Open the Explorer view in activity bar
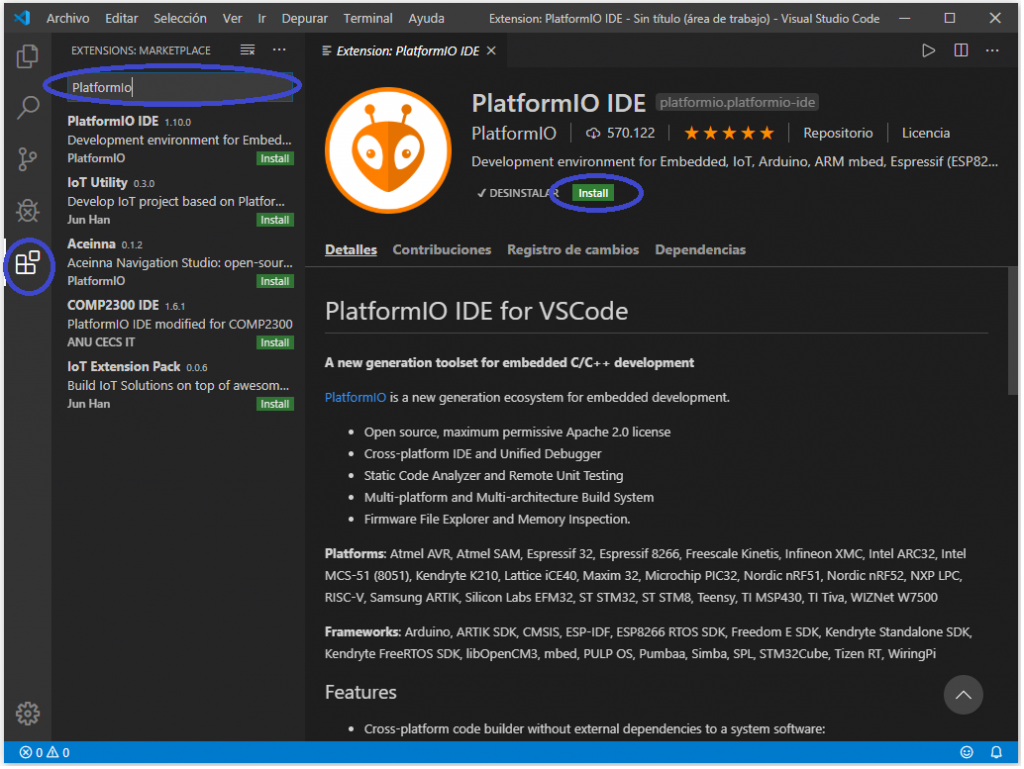 [x=28, y=56]
